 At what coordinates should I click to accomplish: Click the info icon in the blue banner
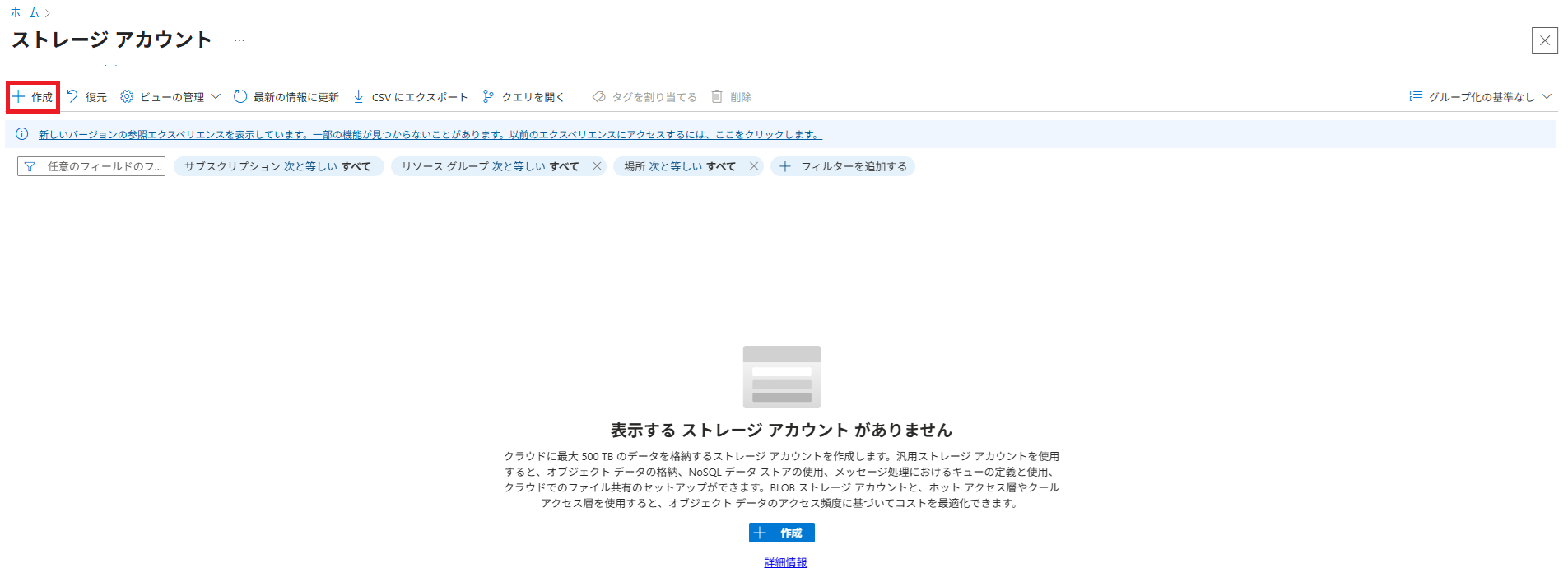22,134
